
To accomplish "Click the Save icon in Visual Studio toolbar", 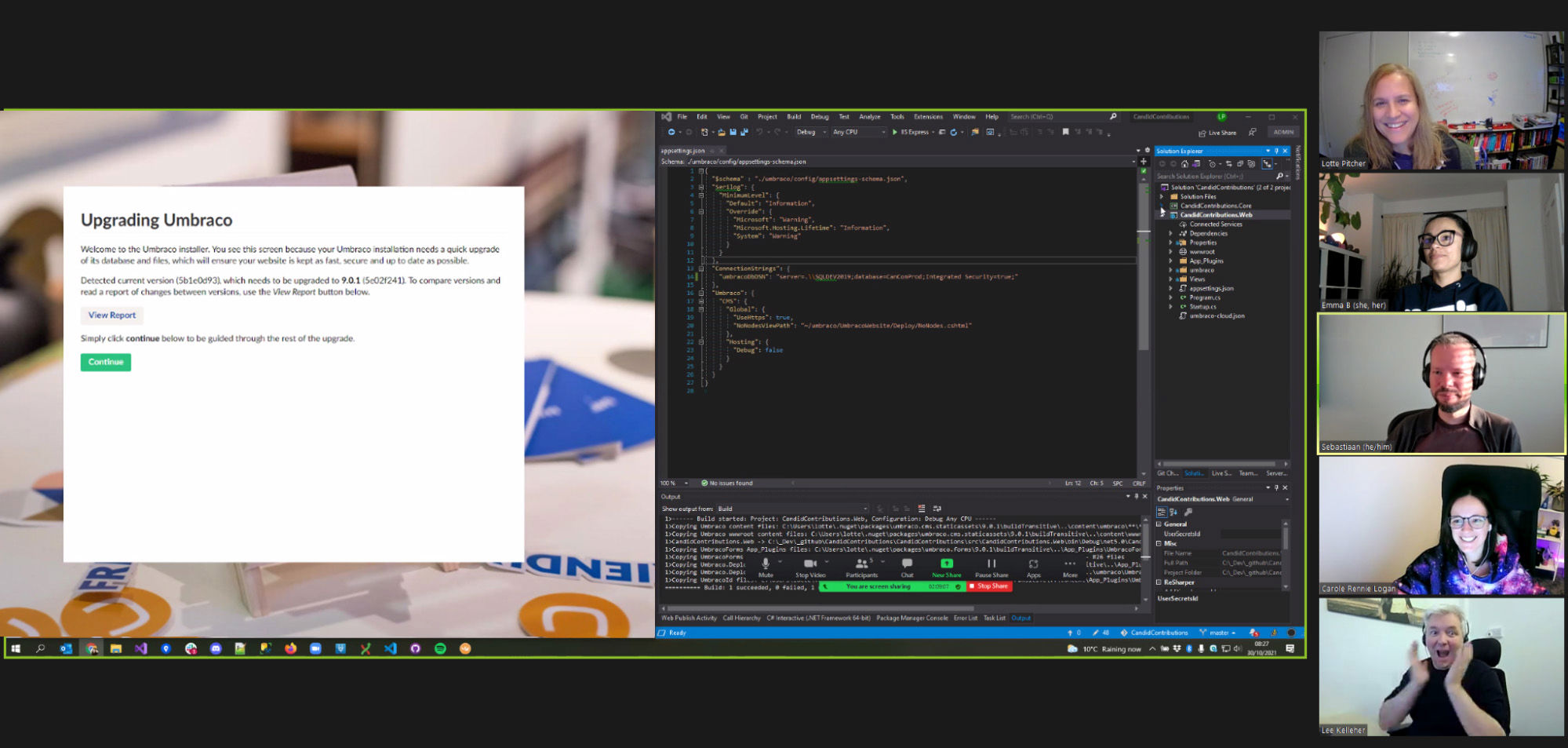I will (733, 132).
